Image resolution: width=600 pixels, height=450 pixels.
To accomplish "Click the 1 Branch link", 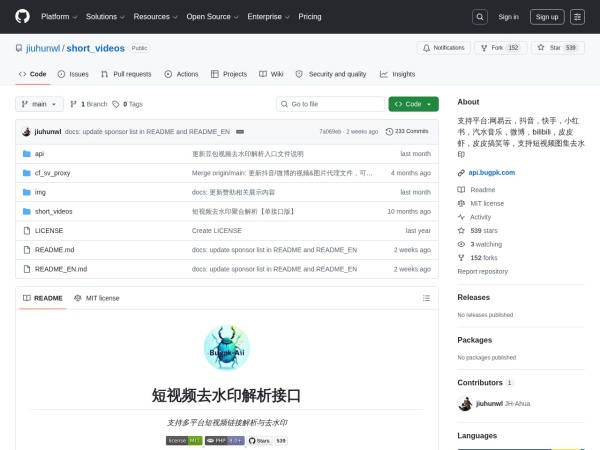I will click(89, 104).
